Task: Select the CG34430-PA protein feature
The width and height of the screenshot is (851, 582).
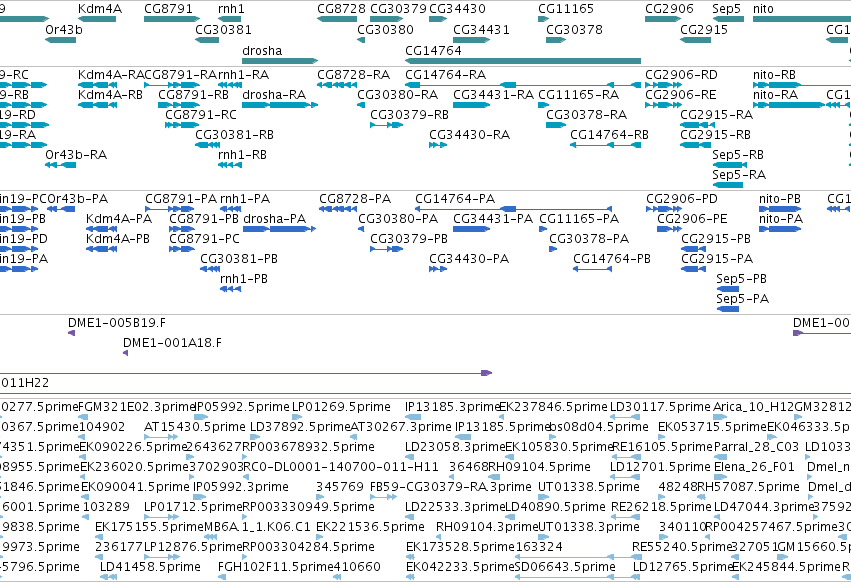Action: (438, 269)
